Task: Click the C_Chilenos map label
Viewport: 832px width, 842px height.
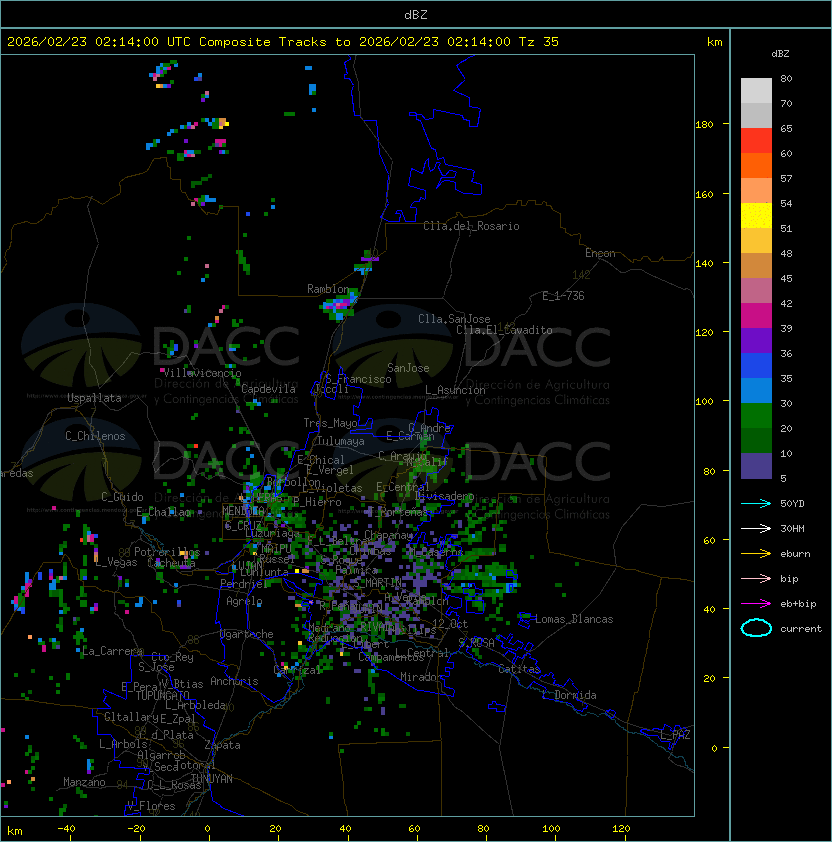Action: coord(95,436)
